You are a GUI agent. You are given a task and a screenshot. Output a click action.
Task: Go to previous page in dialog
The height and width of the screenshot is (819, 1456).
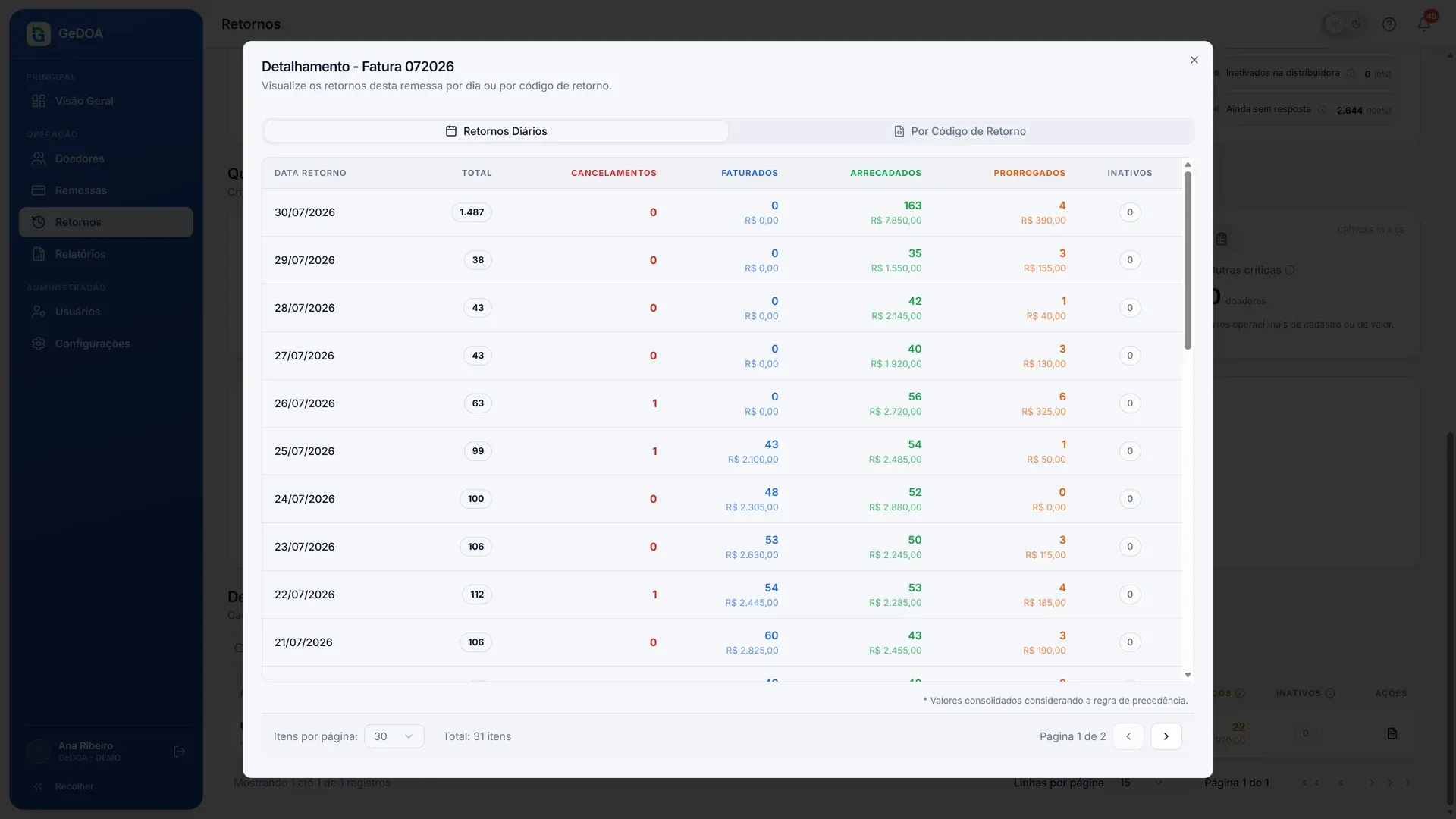tap(1128, 736)
